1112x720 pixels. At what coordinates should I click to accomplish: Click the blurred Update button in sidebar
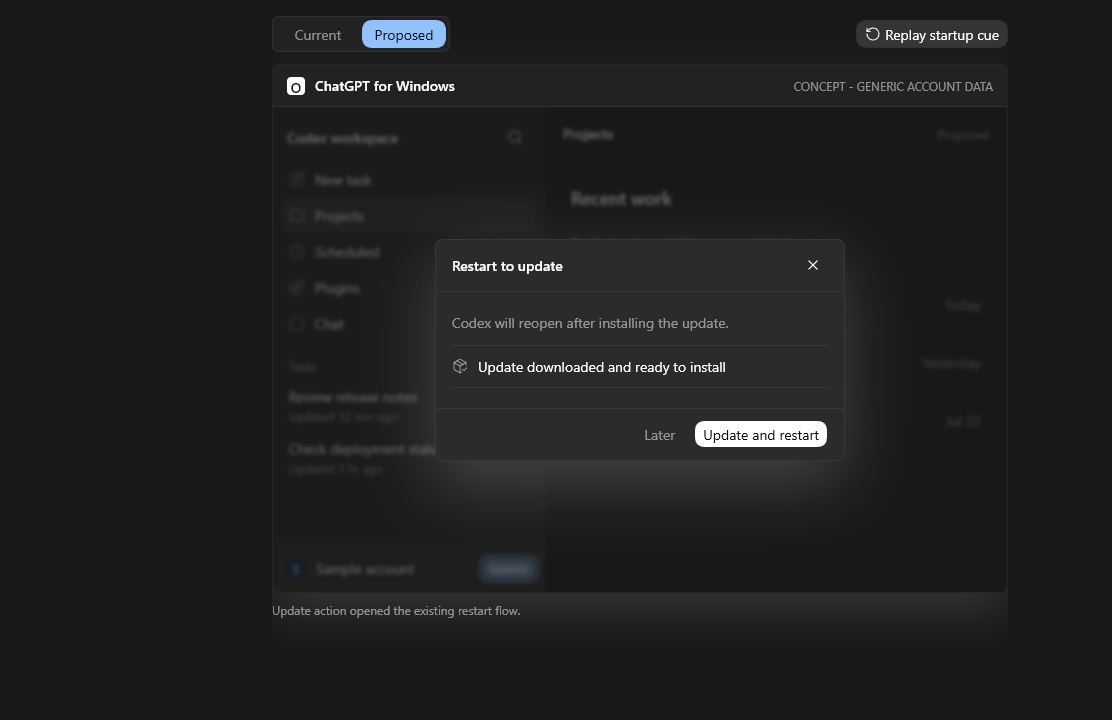pos(508,569)
